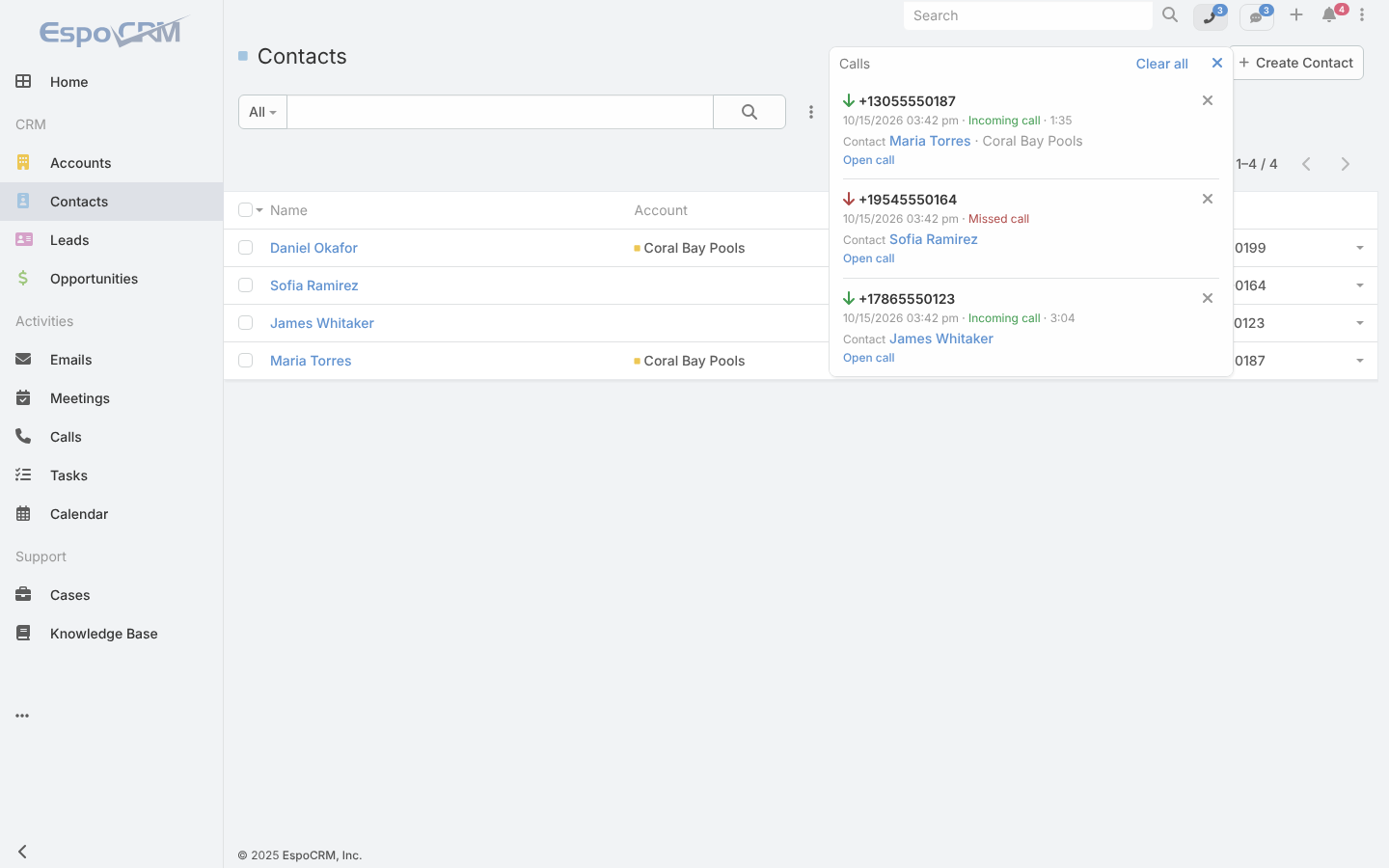Viewport: 1389px width, 868px height.
Task: Open the top-right vertical dots menu
Action: coord(1362,15)
